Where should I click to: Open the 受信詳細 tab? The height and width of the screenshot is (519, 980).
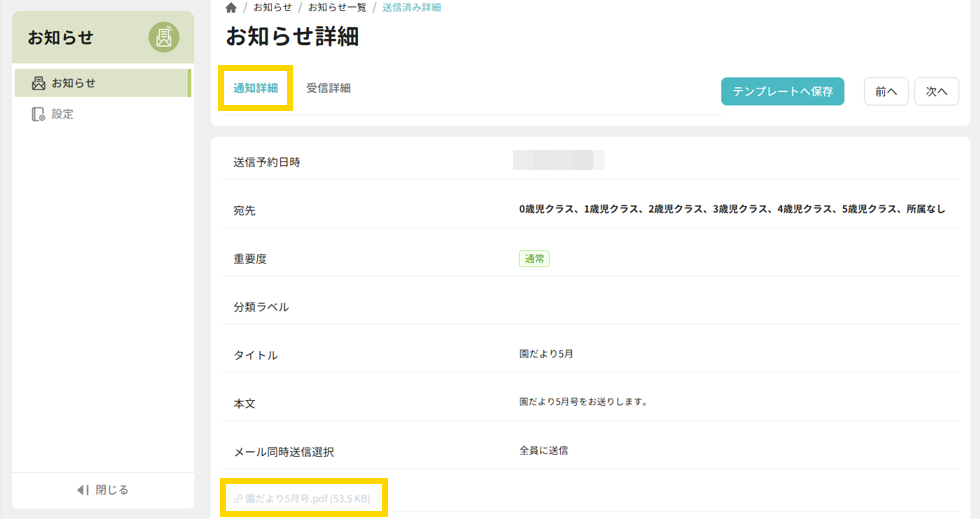[328, 88]
